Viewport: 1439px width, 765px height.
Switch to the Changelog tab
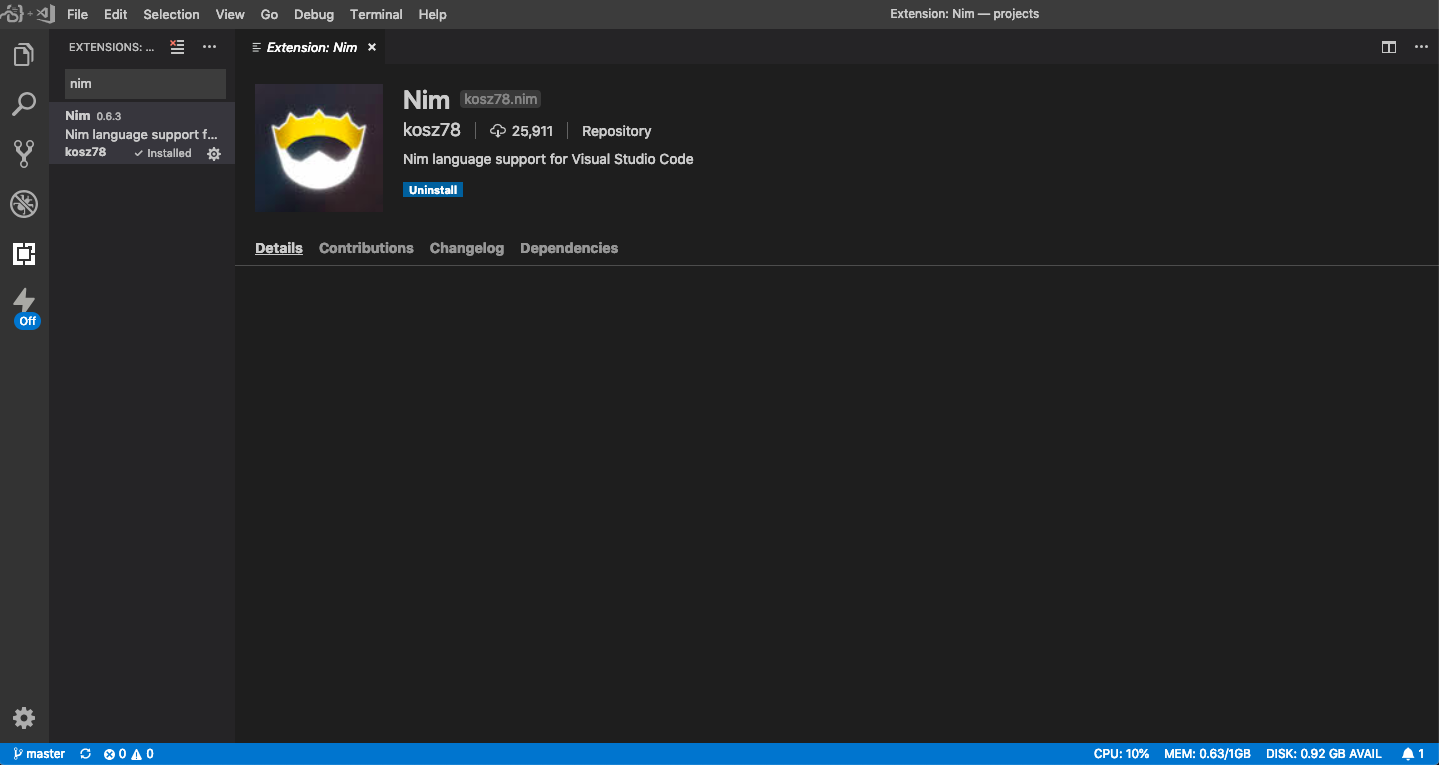tap(467, 248)
